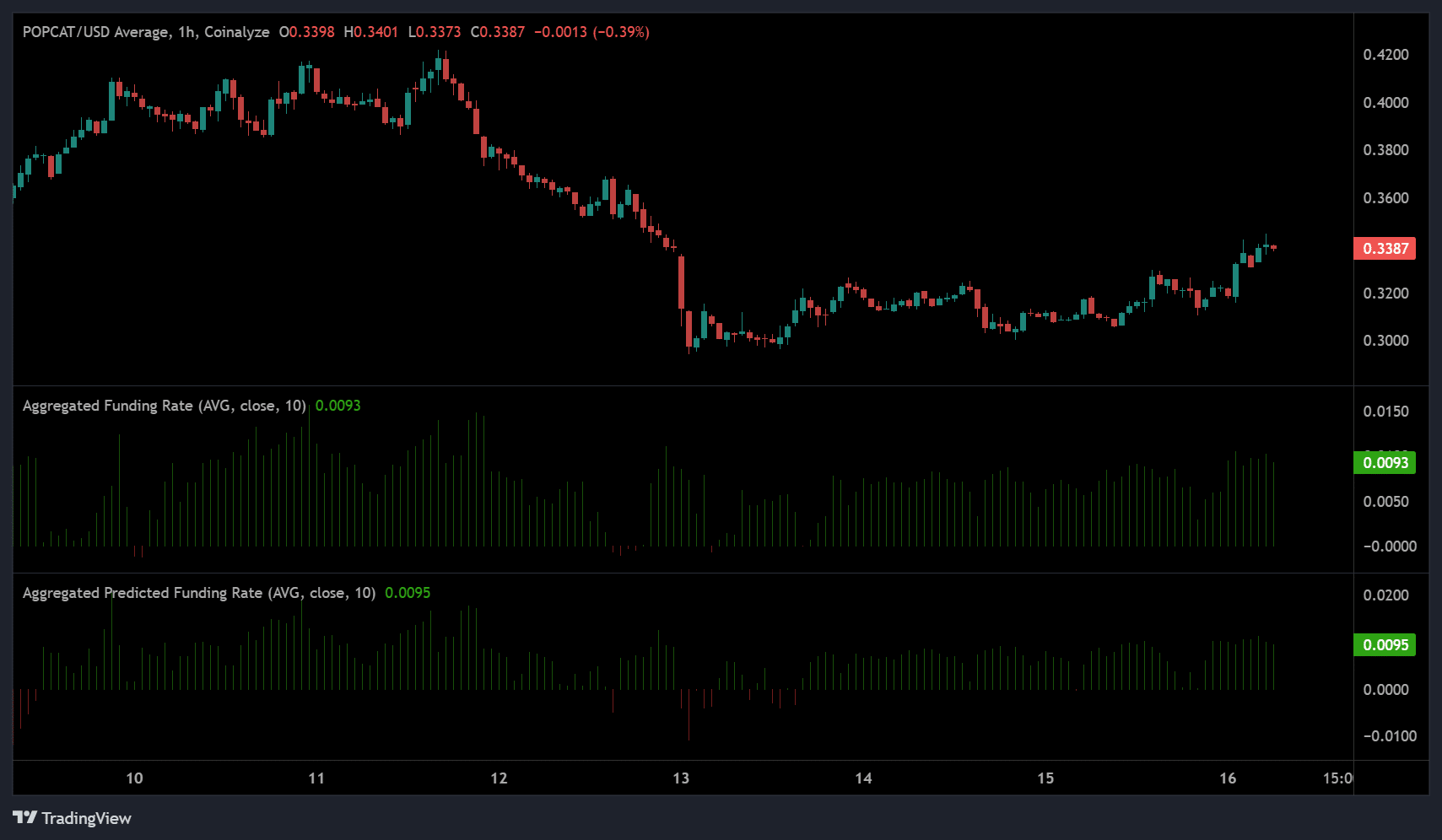Click the -0.0013 (-0.39%) change value

tap(591, 32)
